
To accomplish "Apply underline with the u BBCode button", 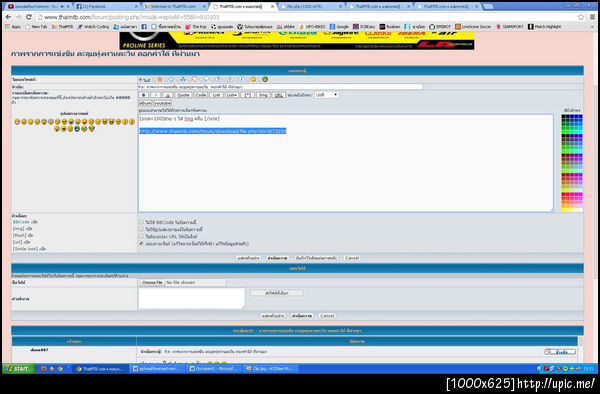I will [167, 95].
